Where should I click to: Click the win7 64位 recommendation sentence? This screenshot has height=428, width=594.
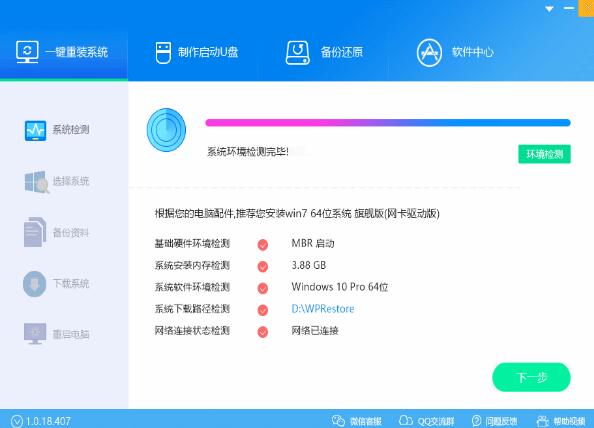297,214
